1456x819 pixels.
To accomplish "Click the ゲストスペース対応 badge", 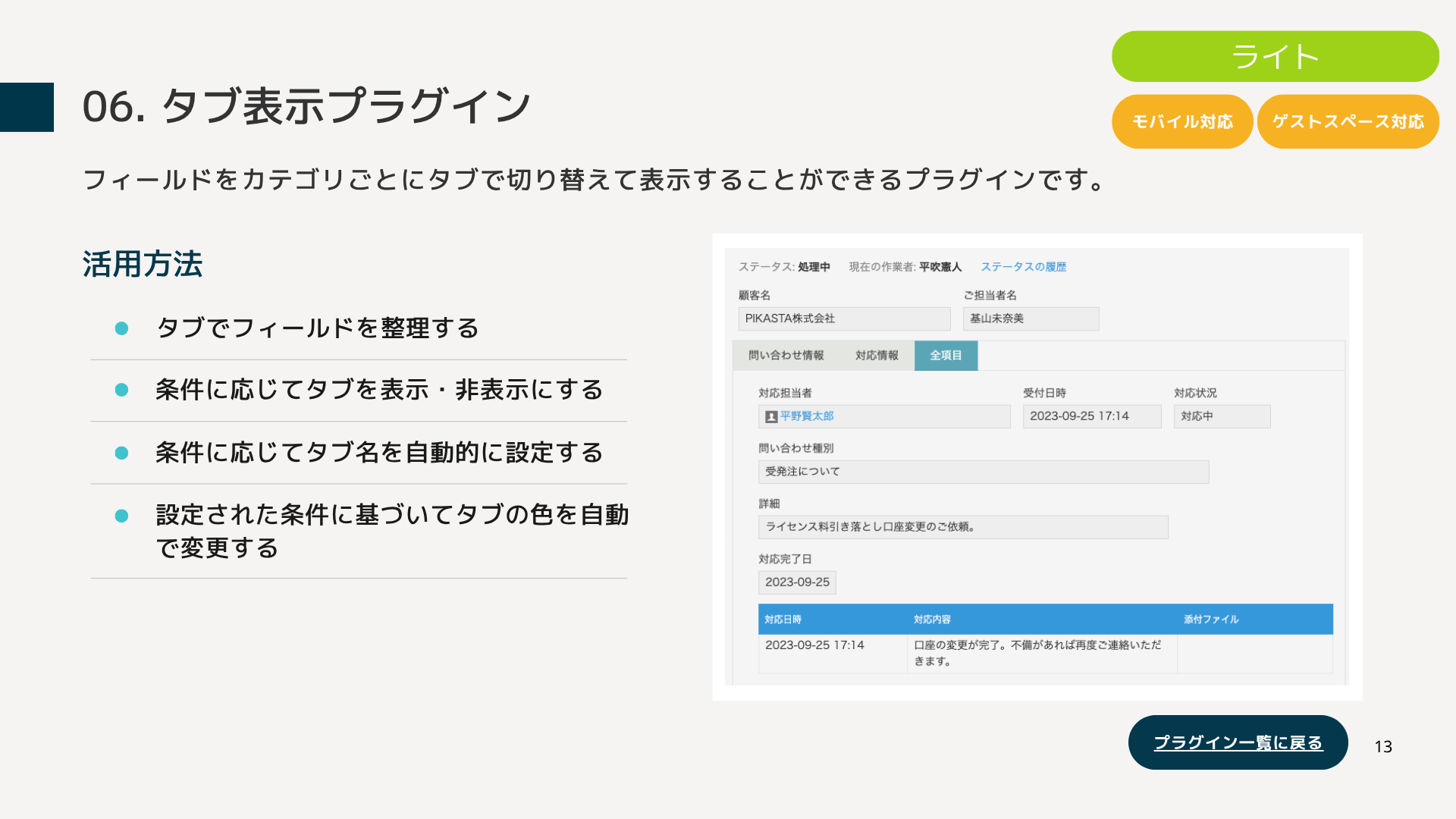I will [1348, 121].
